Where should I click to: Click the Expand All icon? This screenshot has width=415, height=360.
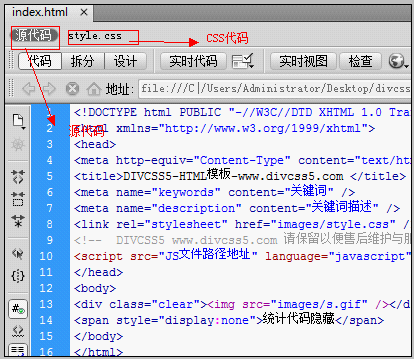(x=18, y=221)
